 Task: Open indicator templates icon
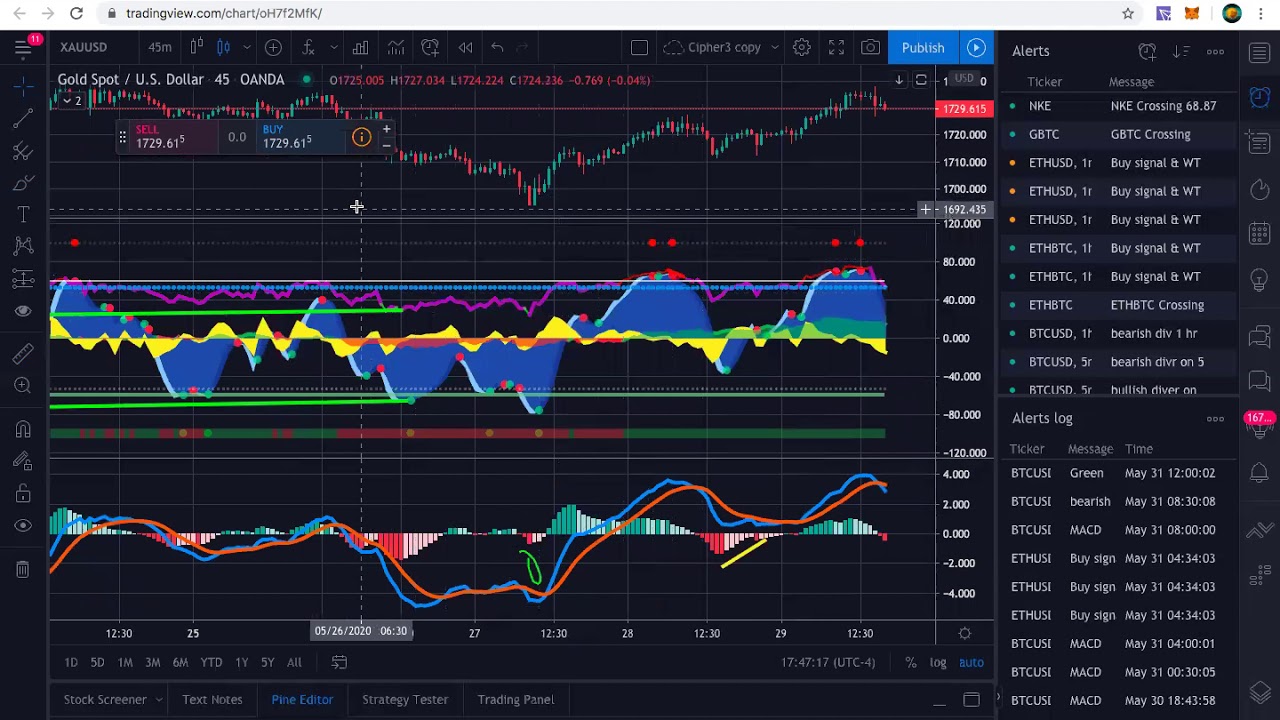(396, 47)
